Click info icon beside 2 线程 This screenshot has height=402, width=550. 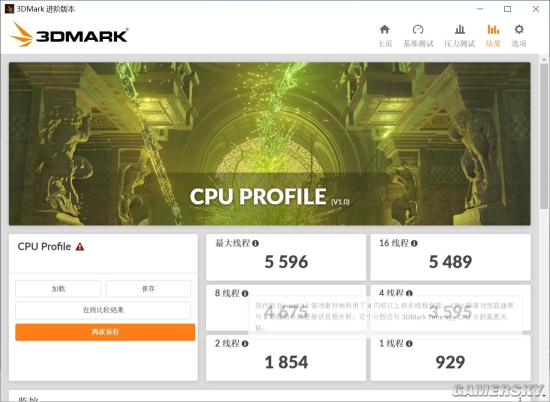[245, 343]
